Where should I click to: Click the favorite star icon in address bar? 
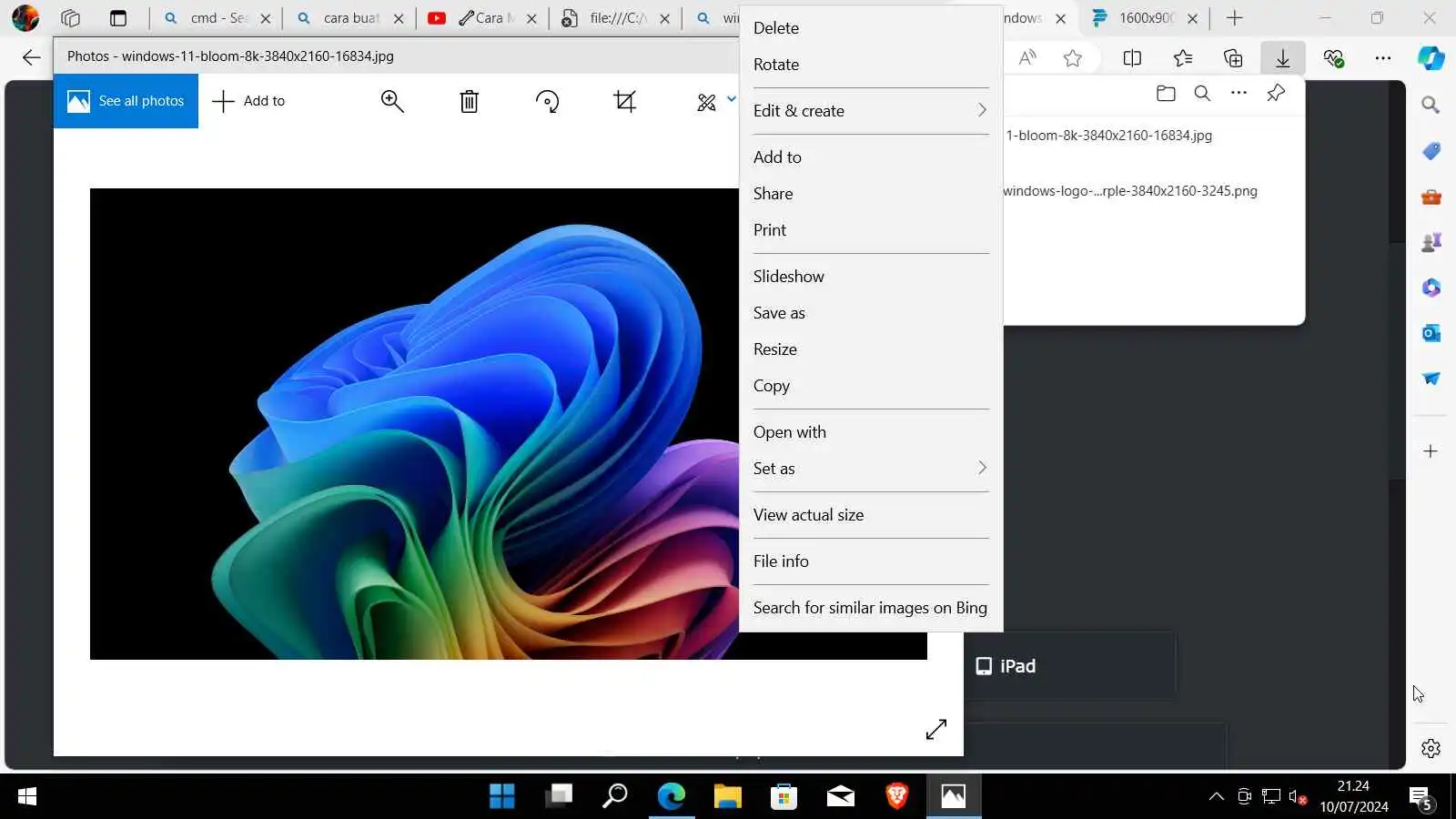[1073, 58]
